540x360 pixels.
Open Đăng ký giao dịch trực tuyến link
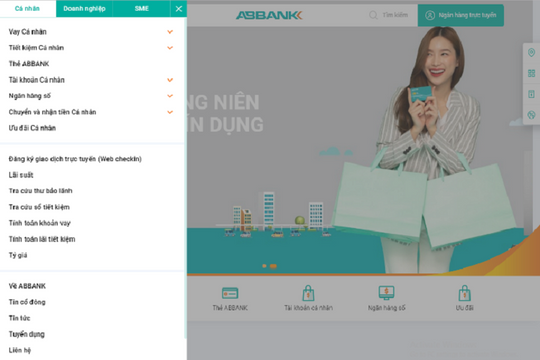(75, 159)
